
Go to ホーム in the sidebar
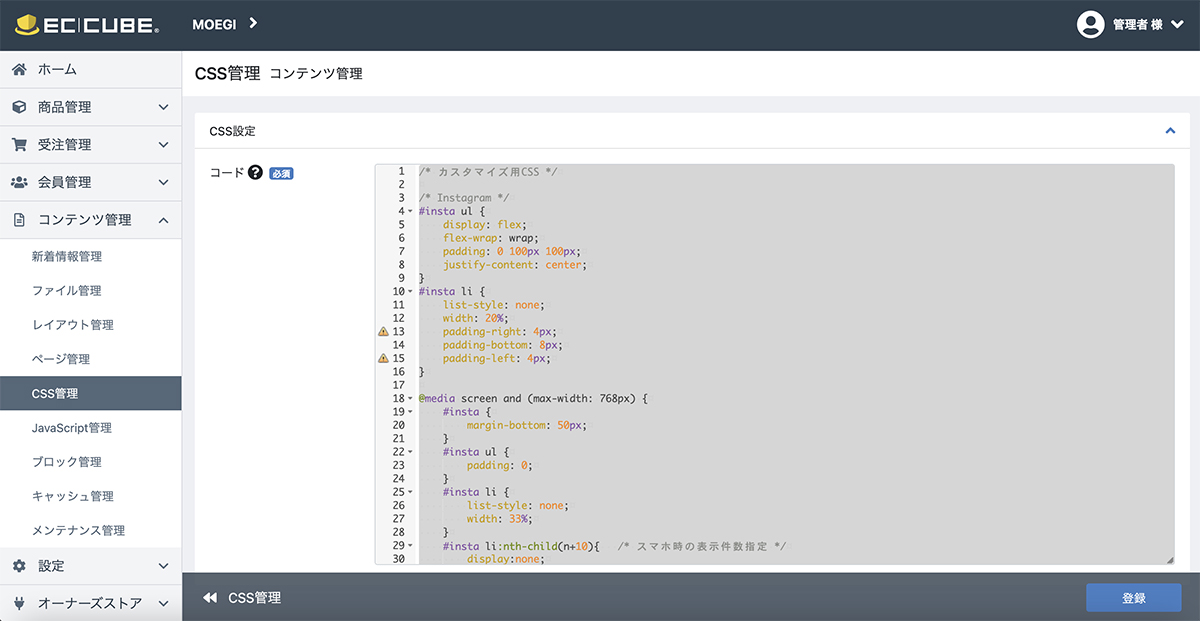pyautogui.click(x=90, y=69)
